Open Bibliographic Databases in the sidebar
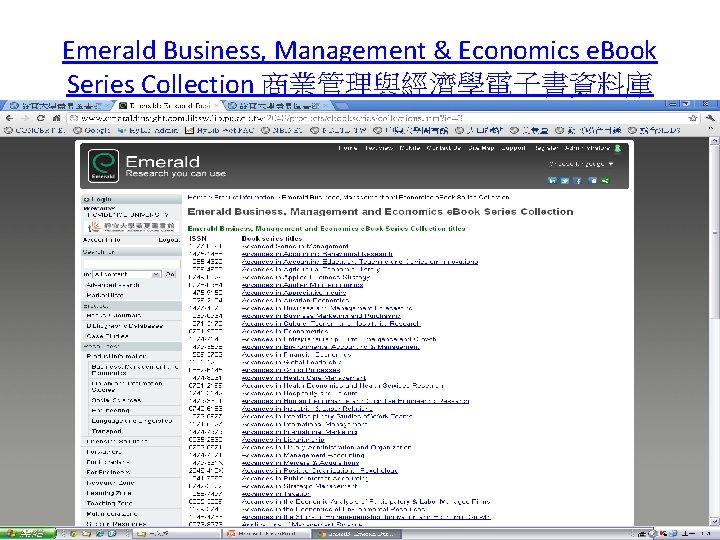 pyautogui.click(x=125, y=326)
